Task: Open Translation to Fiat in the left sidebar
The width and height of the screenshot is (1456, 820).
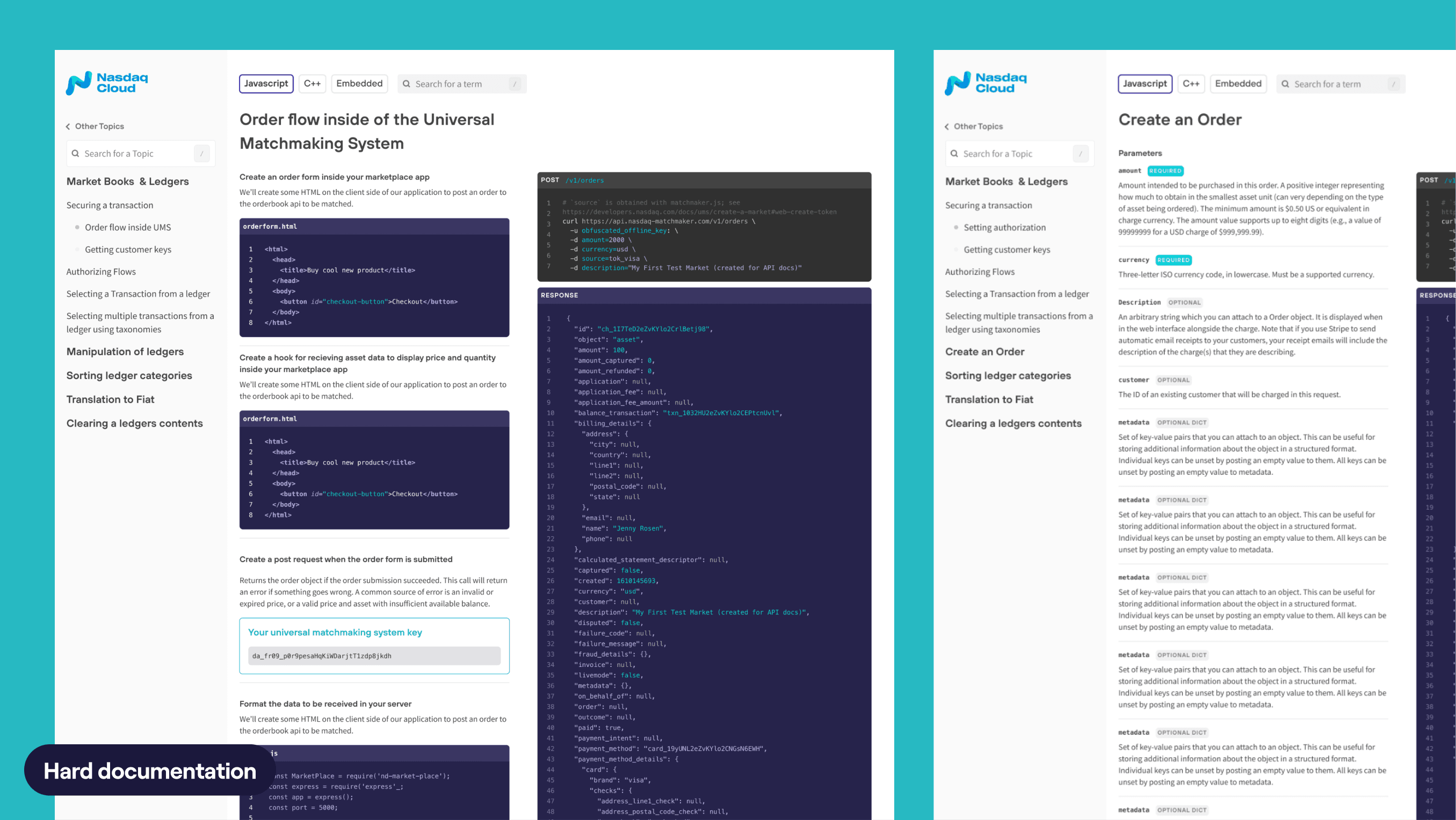Action: (110, 399)
